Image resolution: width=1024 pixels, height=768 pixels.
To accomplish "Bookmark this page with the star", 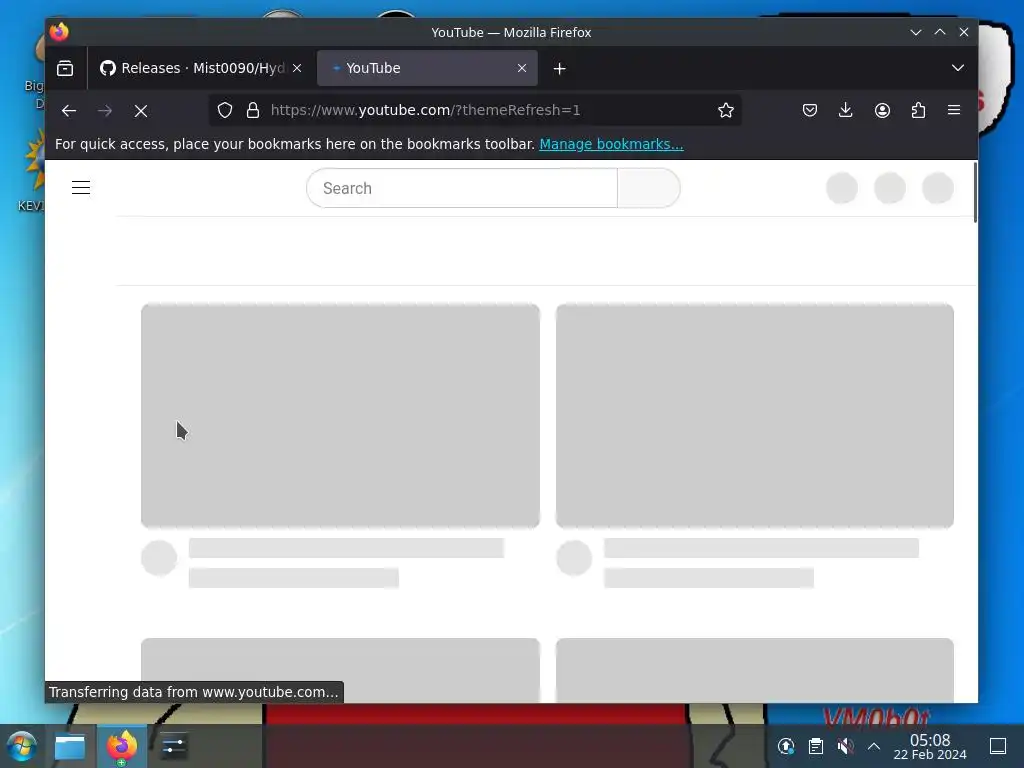I will click(x=726, y=110).
